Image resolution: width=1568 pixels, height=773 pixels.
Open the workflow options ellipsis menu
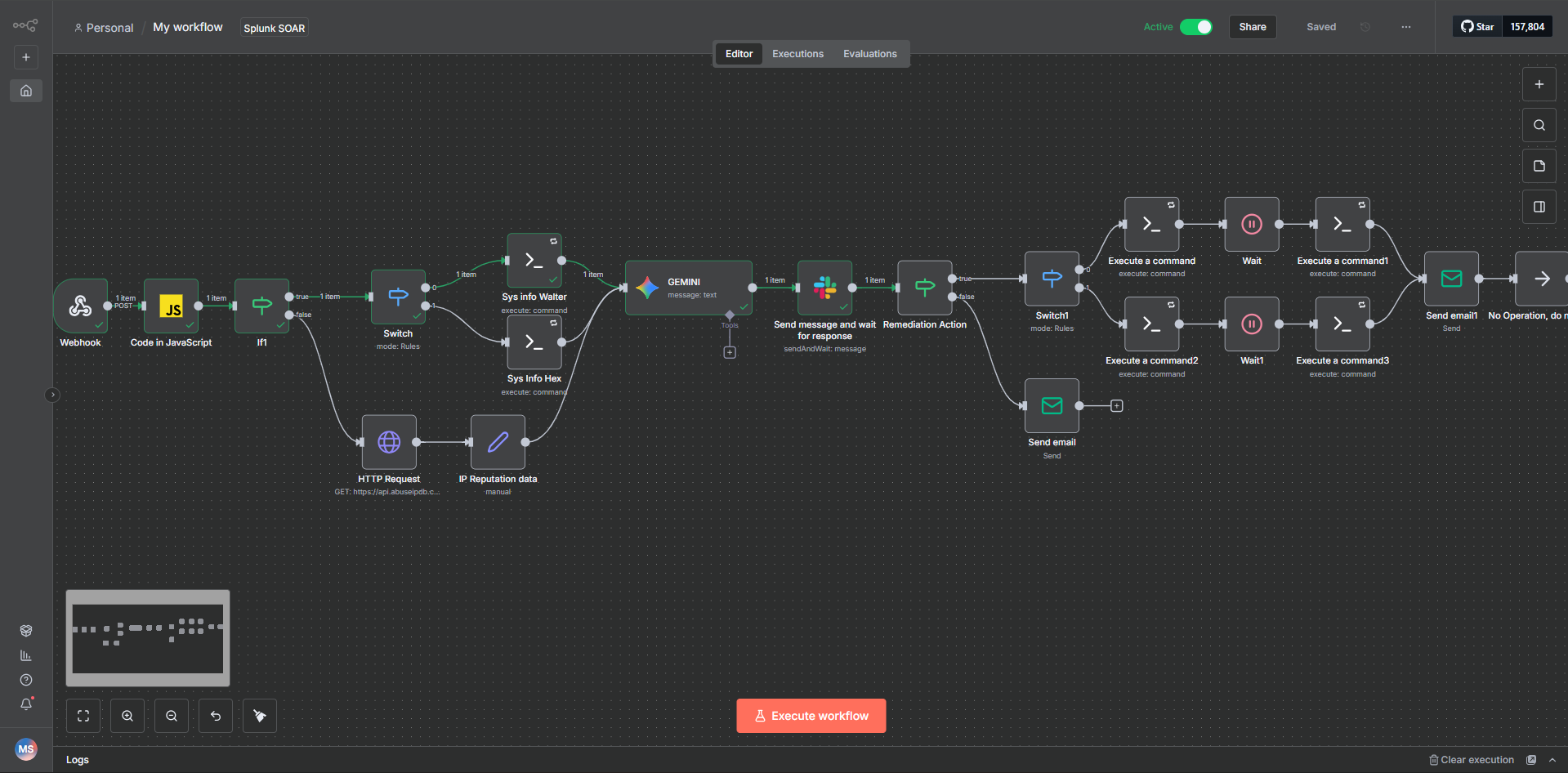[1405, 27]
